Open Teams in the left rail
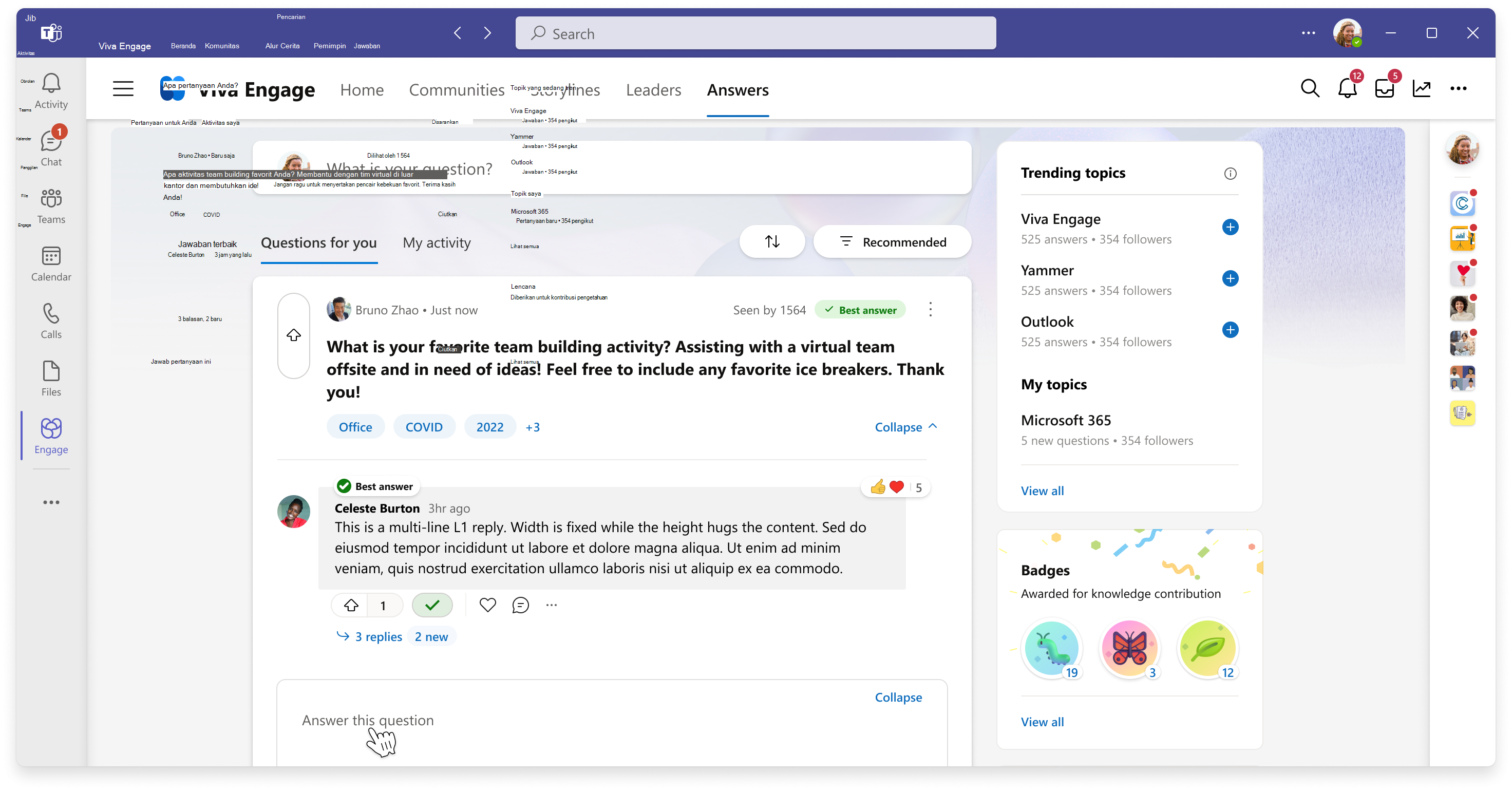Screen dimensions: 1512x791 tap(51, 206)
